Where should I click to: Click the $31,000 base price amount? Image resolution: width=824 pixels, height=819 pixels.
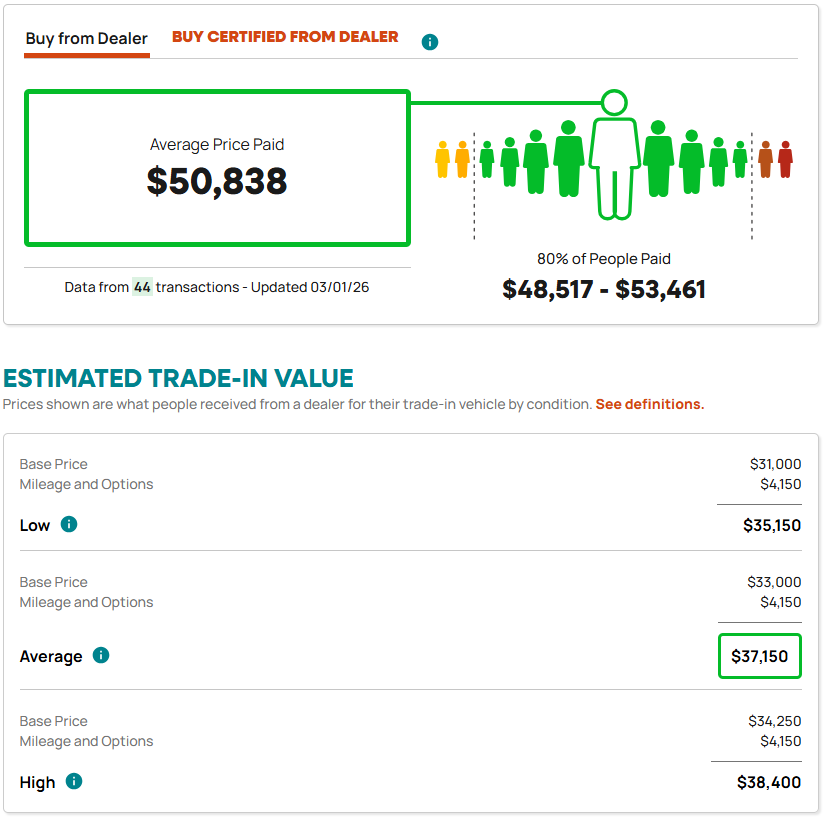coord(775,464)
